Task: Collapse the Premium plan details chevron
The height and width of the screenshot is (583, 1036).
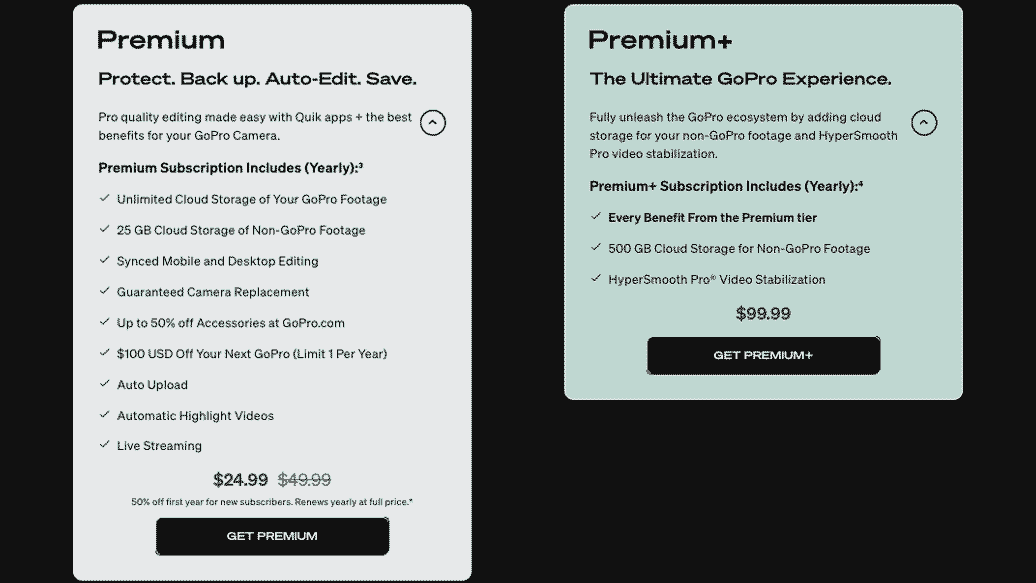Action: (x=433, y=123)
